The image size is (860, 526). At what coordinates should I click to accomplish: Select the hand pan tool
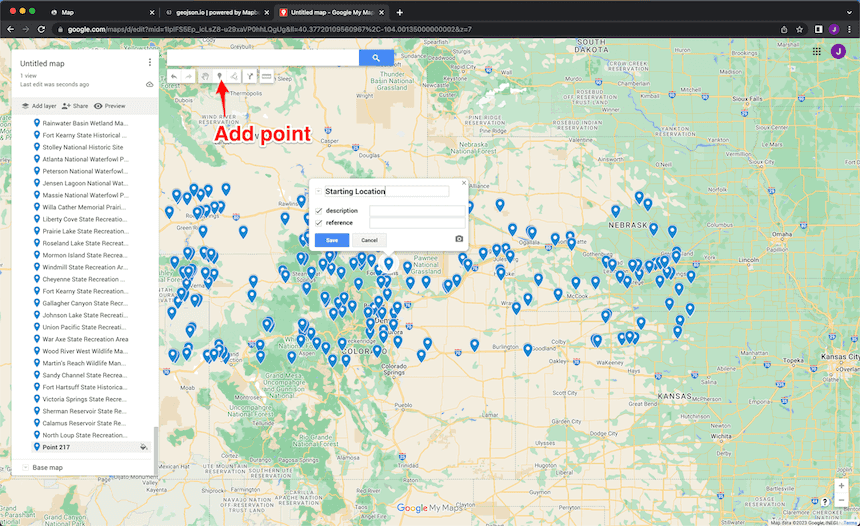205,77
